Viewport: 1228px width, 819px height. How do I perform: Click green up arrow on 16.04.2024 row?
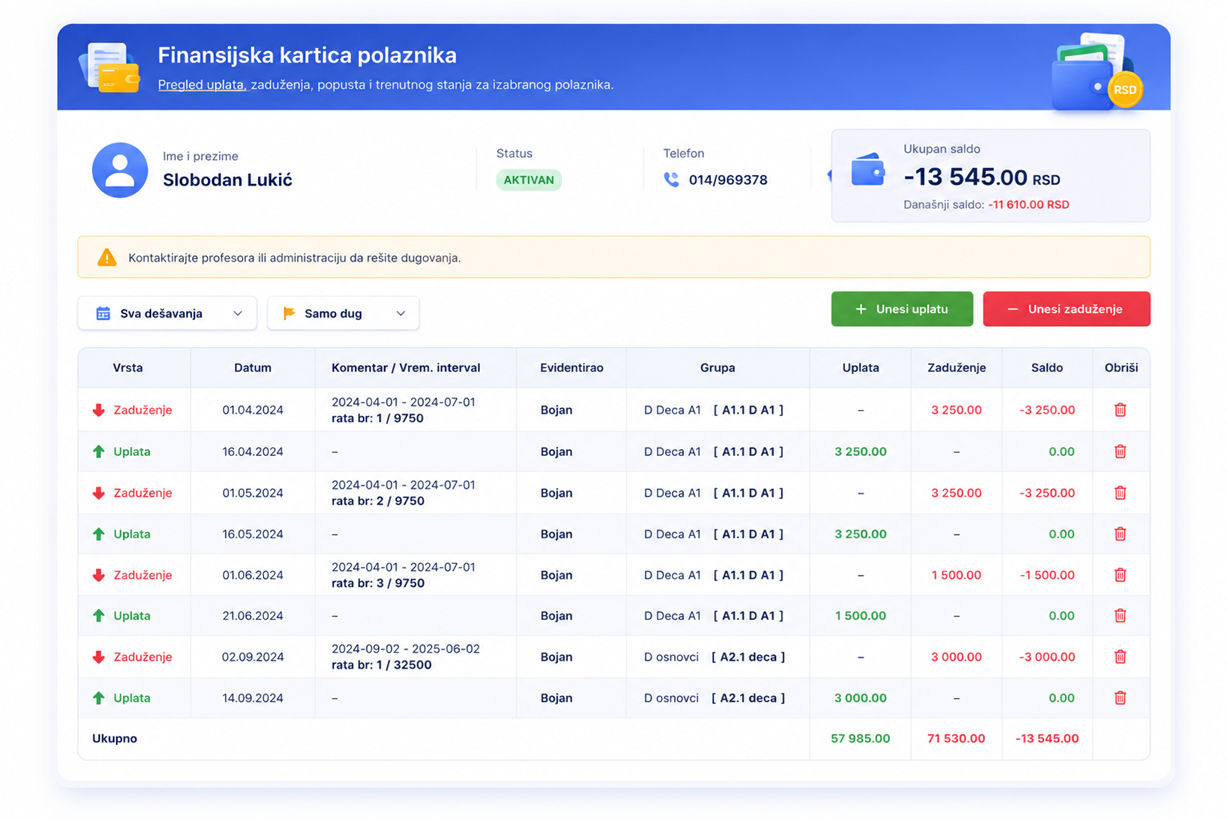[x=98, y=452]
